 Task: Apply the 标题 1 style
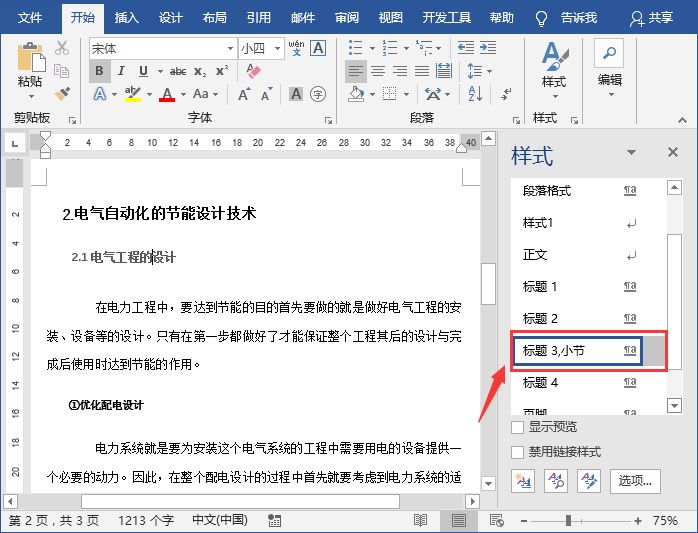click(x=580, y=286)
